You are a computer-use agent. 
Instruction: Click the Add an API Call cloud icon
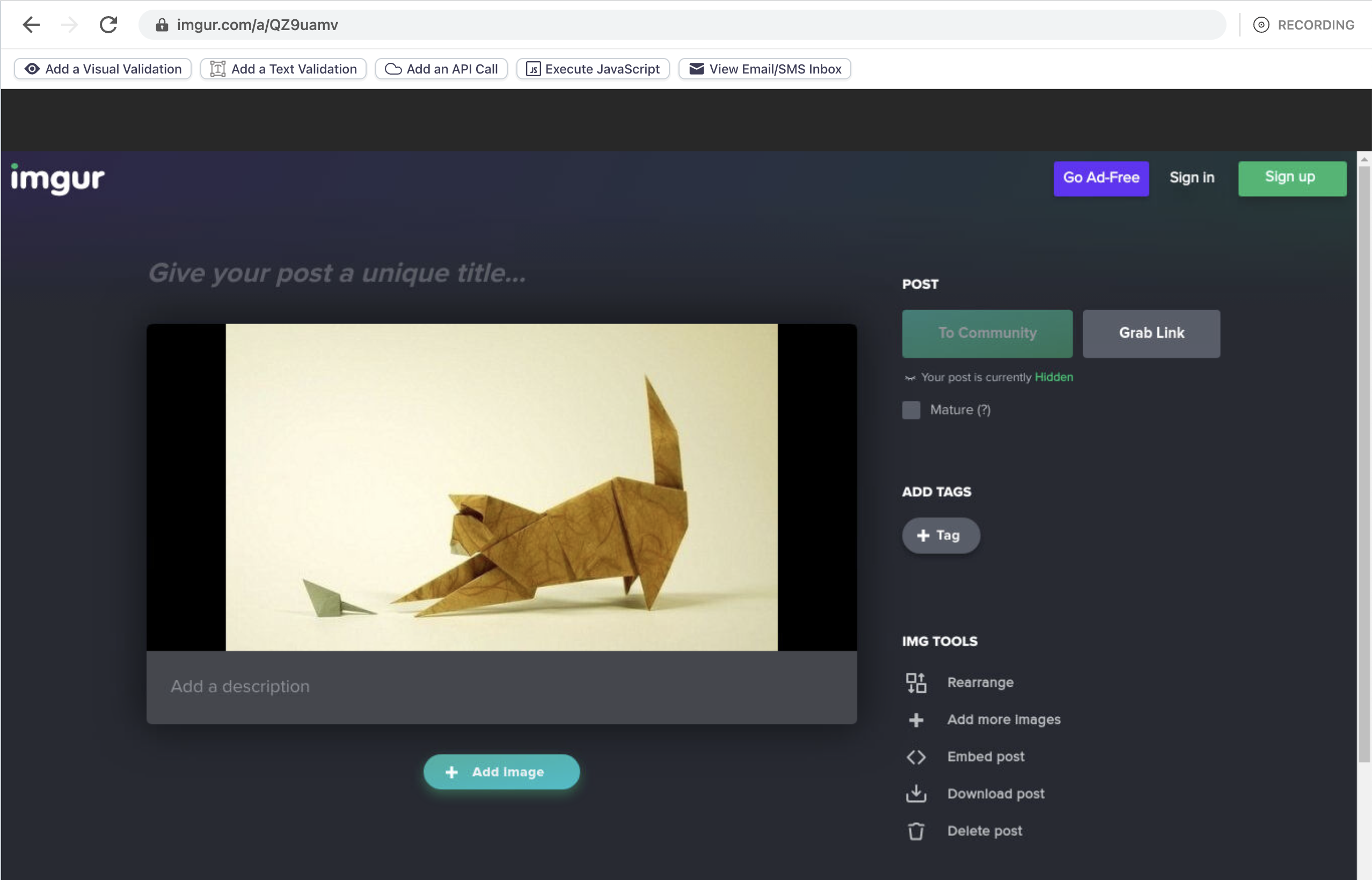[393, 69]
